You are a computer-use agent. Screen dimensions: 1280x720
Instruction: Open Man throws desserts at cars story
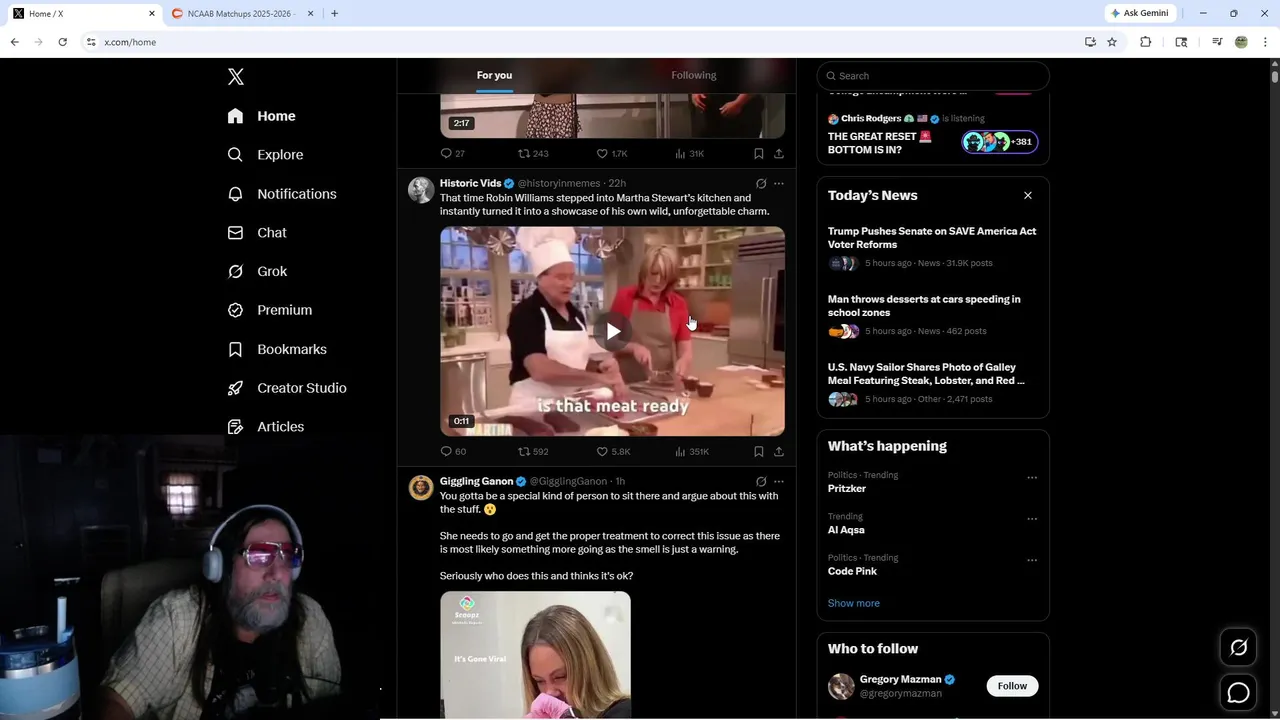[924, 306]
